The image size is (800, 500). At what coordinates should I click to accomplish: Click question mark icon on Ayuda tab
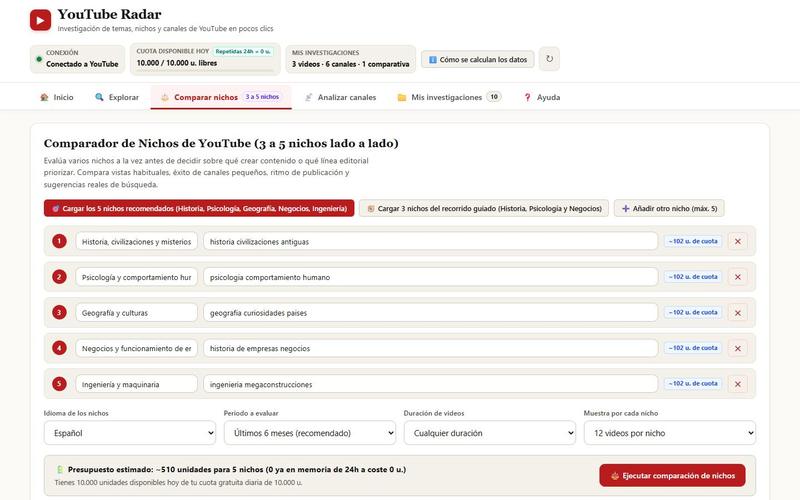[528, 97]
